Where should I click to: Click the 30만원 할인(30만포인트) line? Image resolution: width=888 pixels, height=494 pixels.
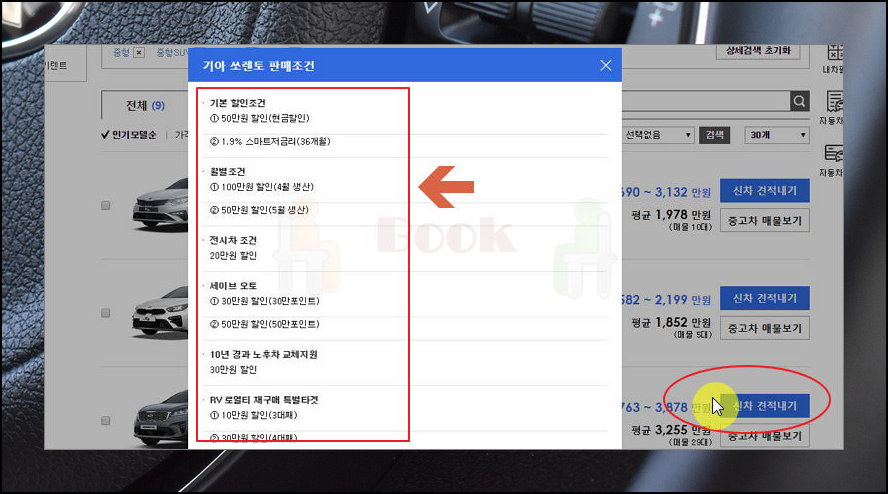tap(264, 301)
